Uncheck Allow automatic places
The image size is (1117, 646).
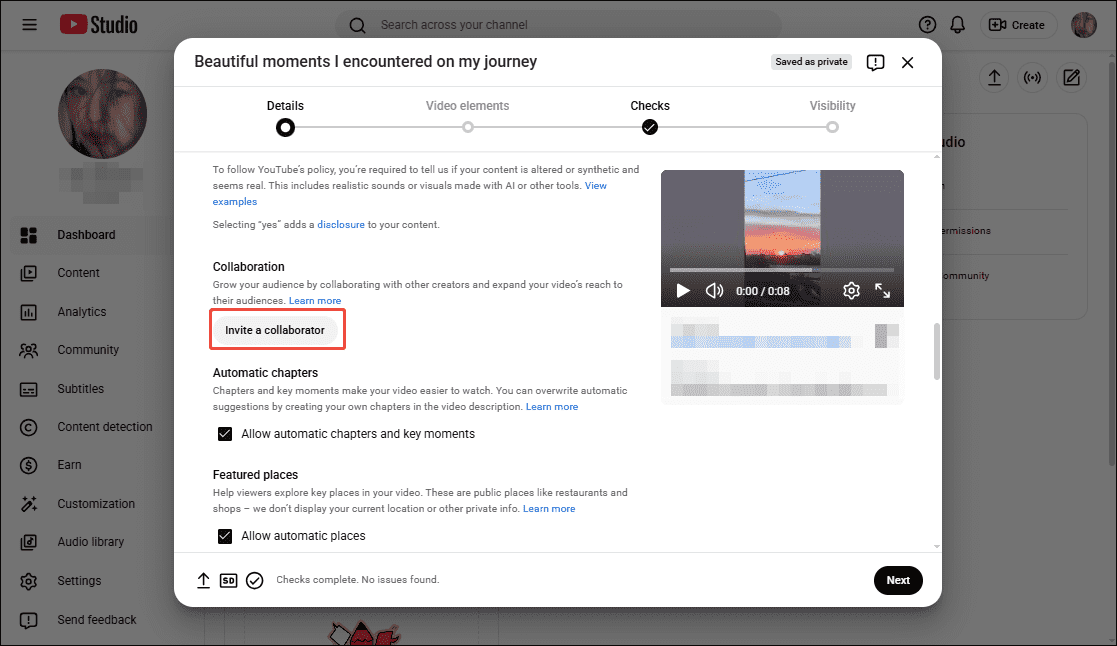tap(225, 536)
